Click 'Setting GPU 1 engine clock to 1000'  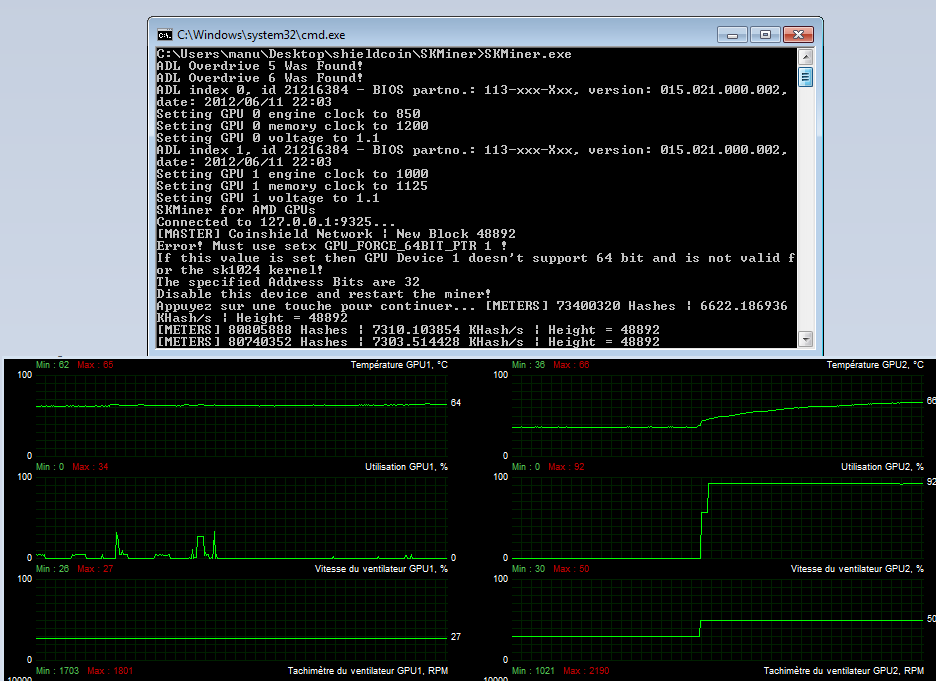point(292,174)
